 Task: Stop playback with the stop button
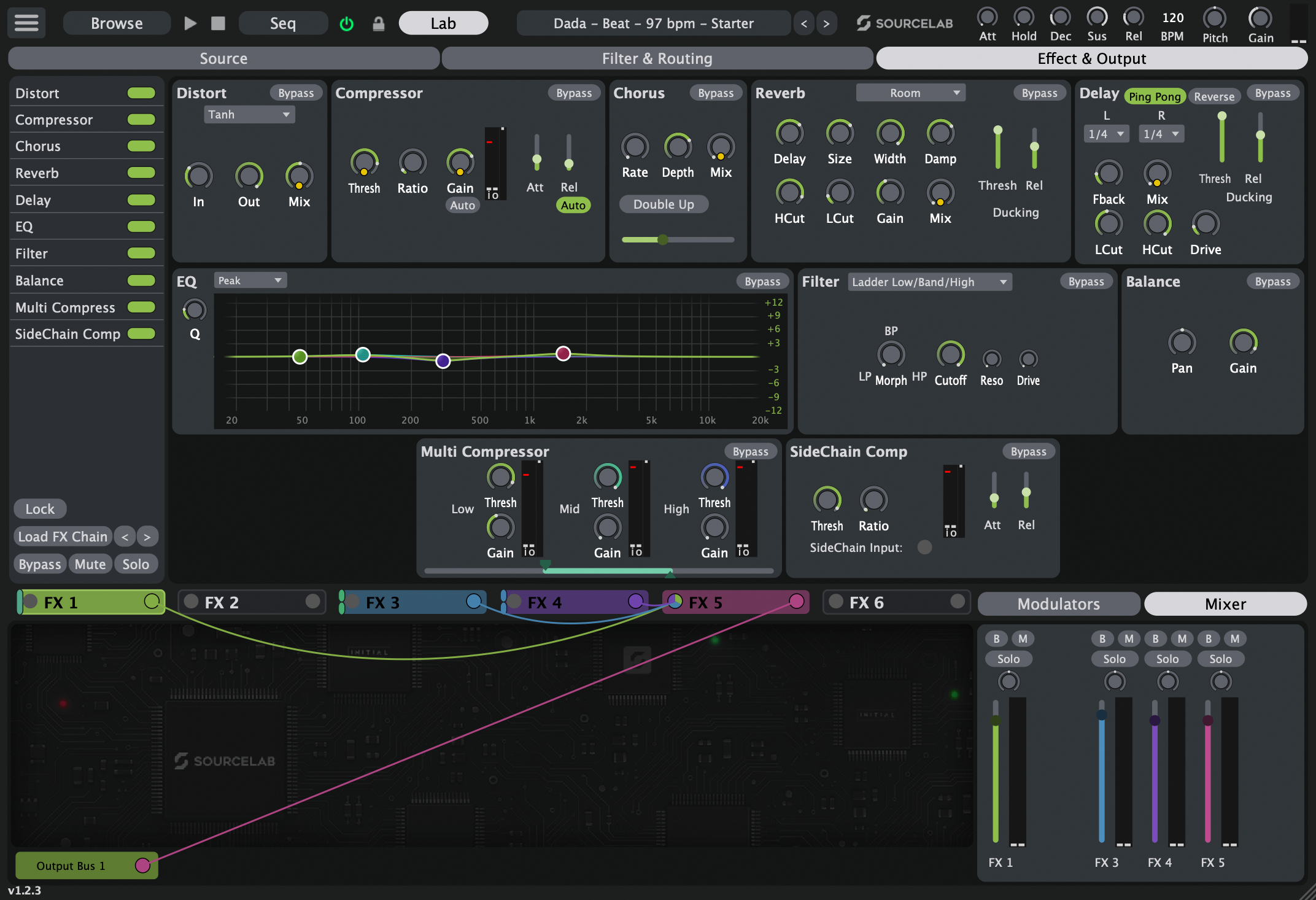pos(218,23)
